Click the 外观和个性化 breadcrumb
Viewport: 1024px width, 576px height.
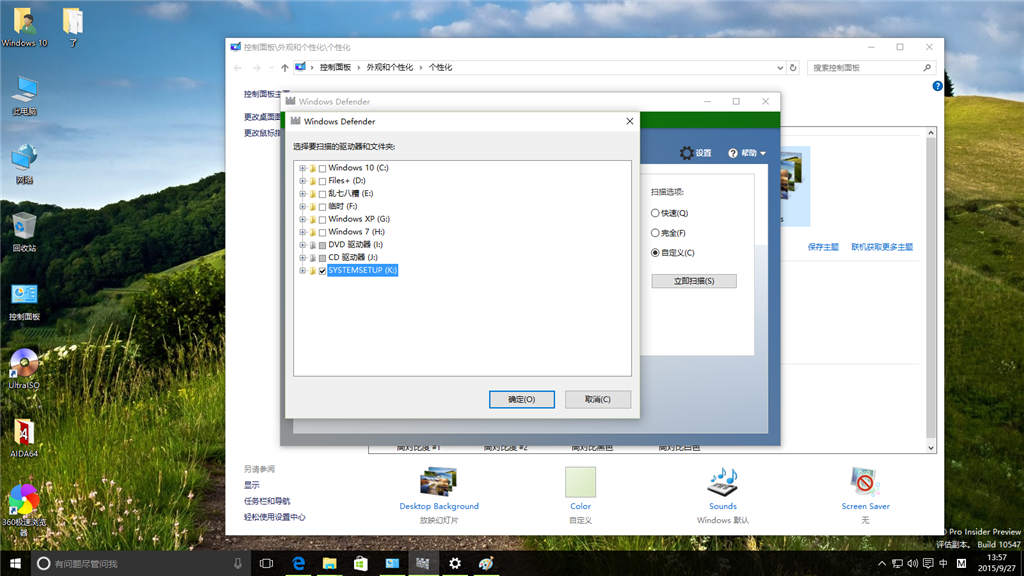(389, 67)
